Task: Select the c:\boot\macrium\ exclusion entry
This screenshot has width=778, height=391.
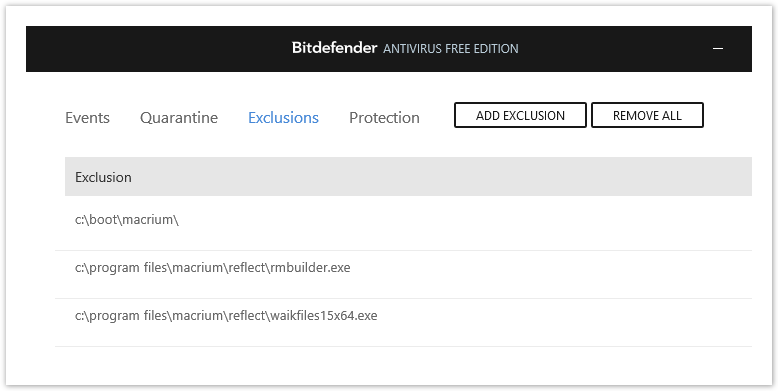Action: [403, 220]
